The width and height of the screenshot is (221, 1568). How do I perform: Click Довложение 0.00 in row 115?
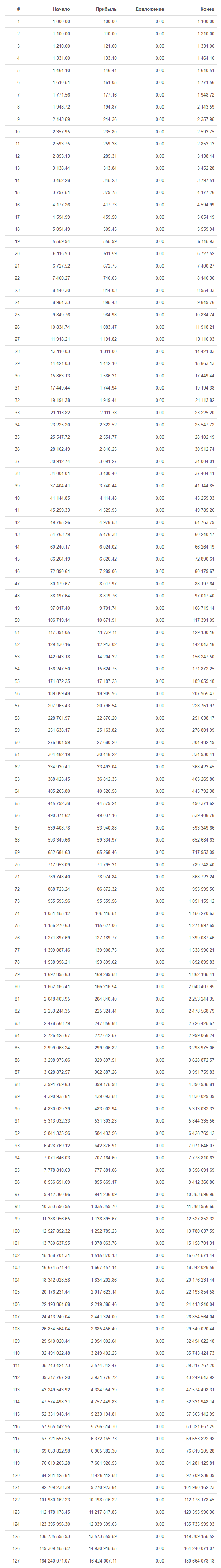tap(159, 1414)
